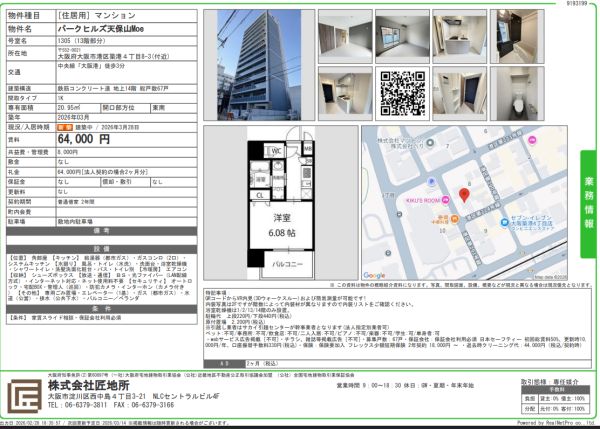Click the 取引態様 専任媒介 label
Image resolution: width=600 pixels, height=429 pixels.
click(x=550, y=382)
